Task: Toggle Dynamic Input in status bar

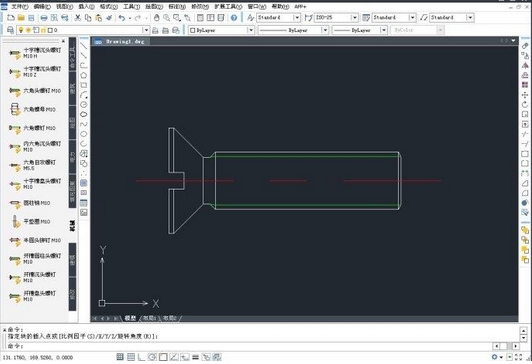Action: [x=185, y=357]
